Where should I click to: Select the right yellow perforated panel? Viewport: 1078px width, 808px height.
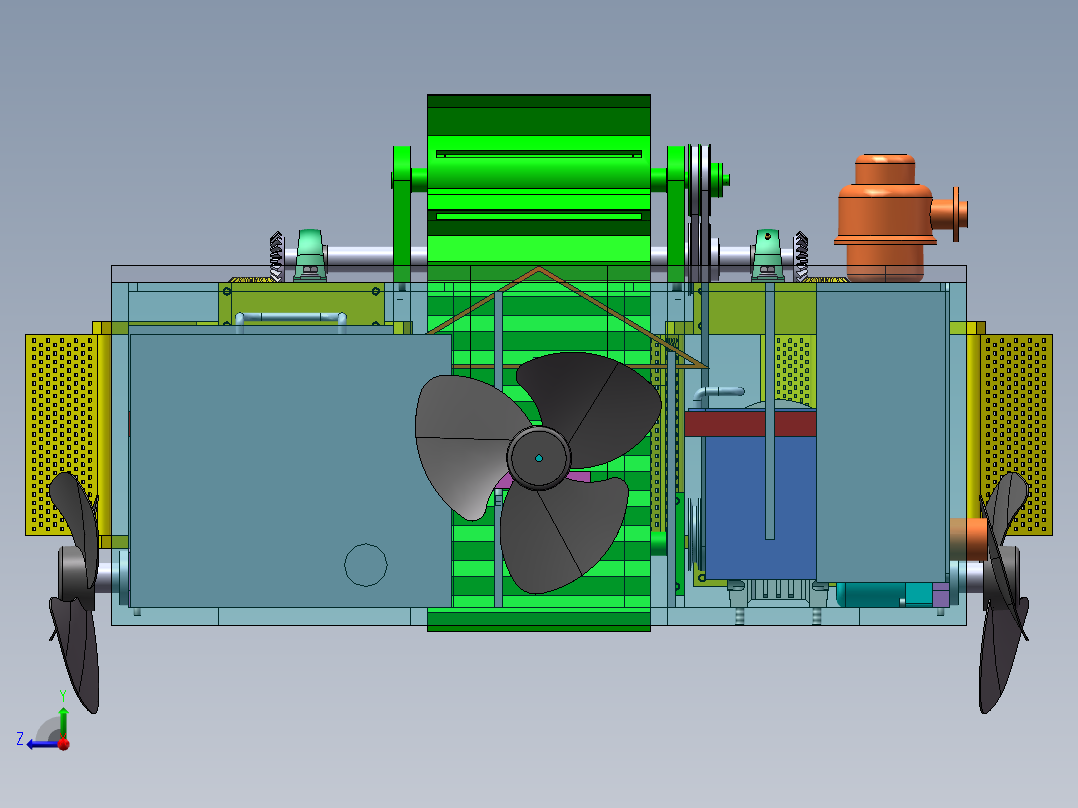click(x=1016, y=435)
